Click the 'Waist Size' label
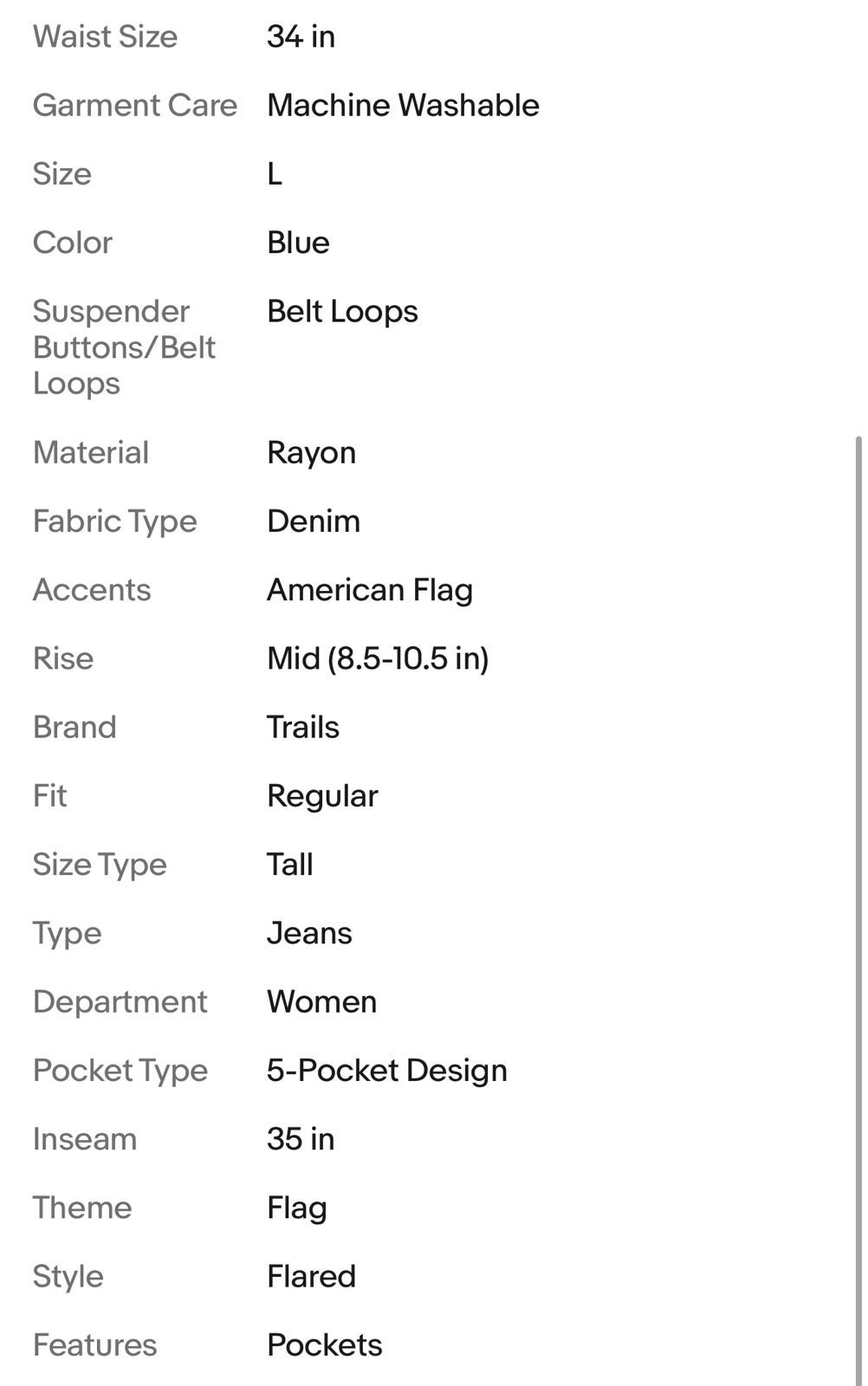Screen dimensions: 868x1386 tap(105, 36)
